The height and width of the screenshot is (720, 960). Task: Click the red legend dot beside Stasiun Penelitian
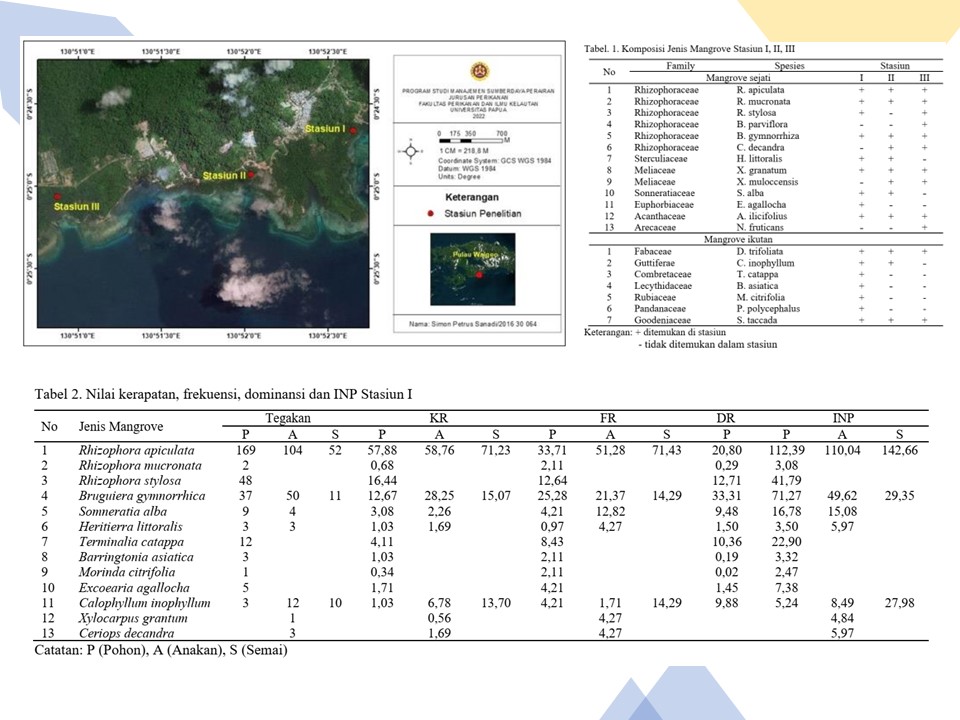click(x=430, y=214)
